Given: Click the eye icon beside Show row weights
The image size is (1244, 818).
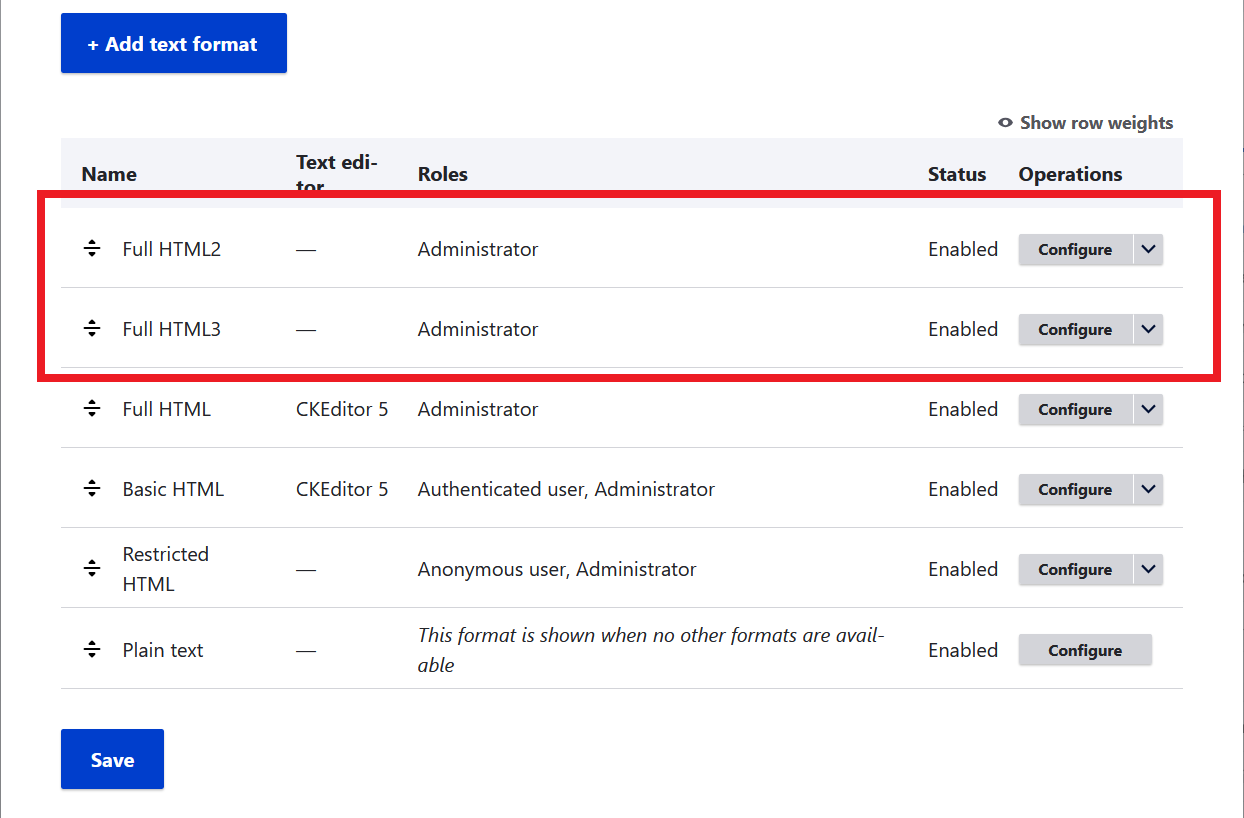Looking at the screenshot, I should point(1004,122).
